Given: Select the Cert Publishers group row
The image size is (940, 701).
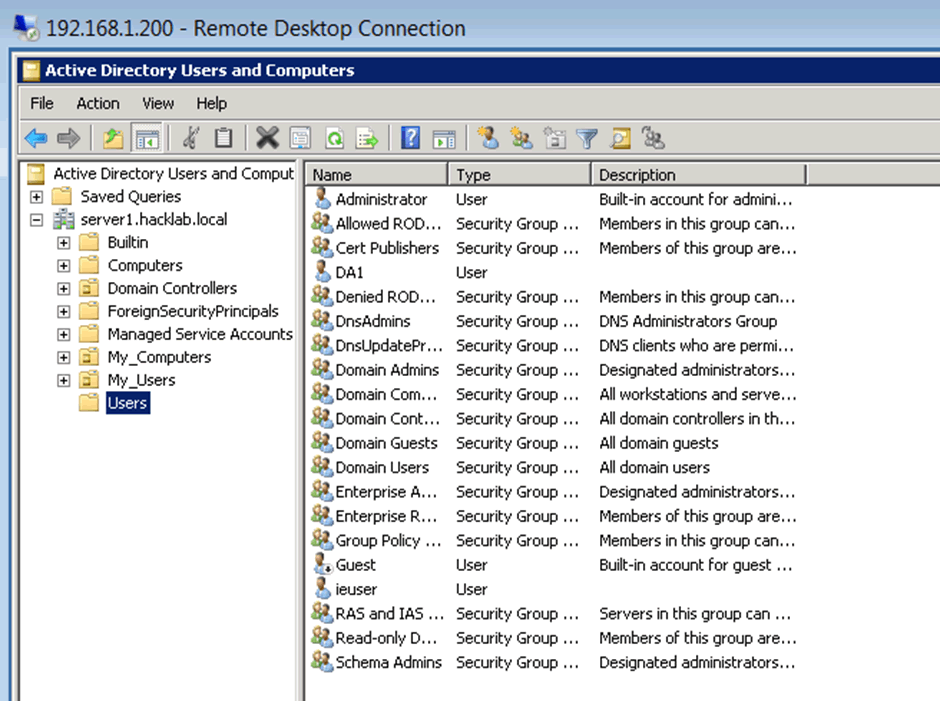Looking at the screenshot, I should (555, 248).
